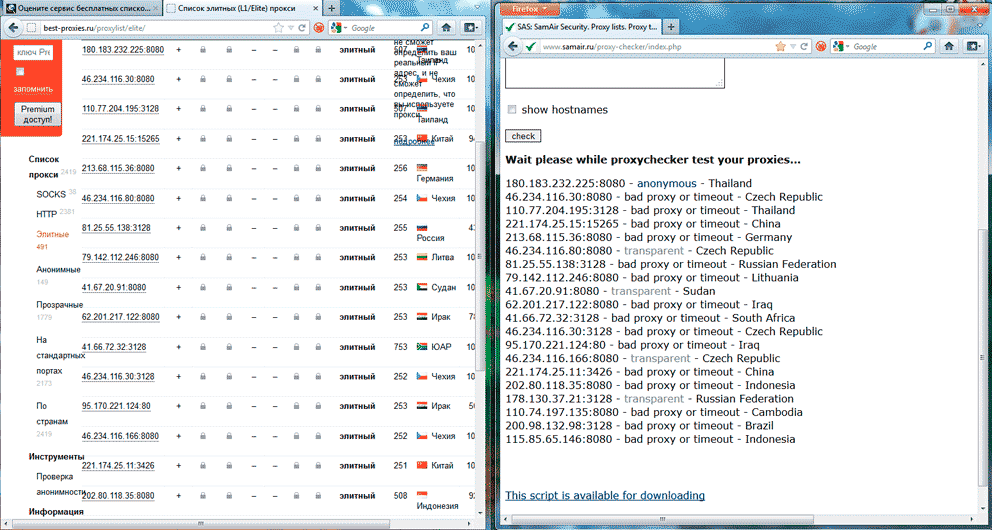This screenshot has width=992, height=530.
Task: Click the green checkmark site icon beside samair.ru address
Action: pos(531,47)
